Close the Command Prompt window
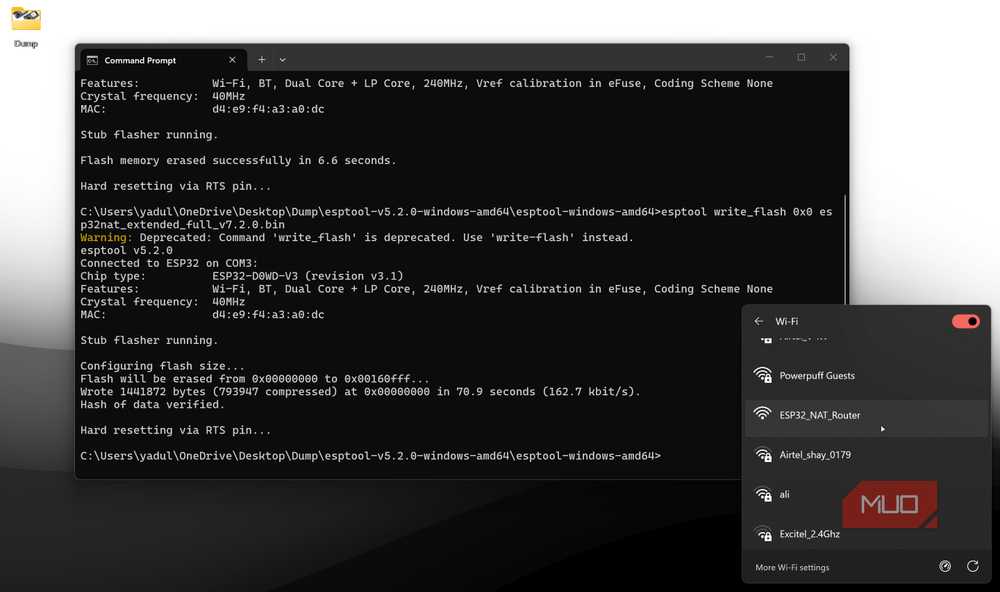Screen dimensions: 1000x592 click(833, 57)
